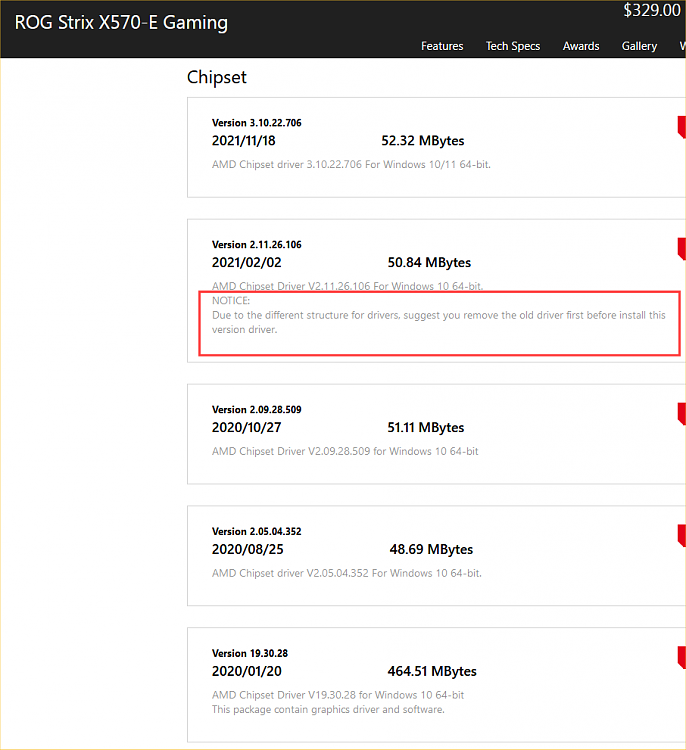686x750 pixels.
Task: Click the 48.69 MBytes file size
Action: [x=431, y=549]
